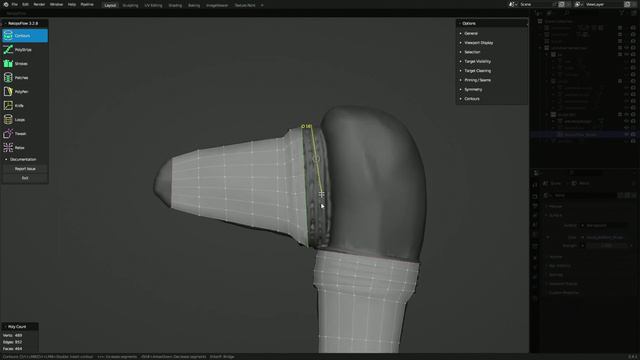Select the Tweak tool
Viewport: 640px width, 360px height.
pos(25,133)
